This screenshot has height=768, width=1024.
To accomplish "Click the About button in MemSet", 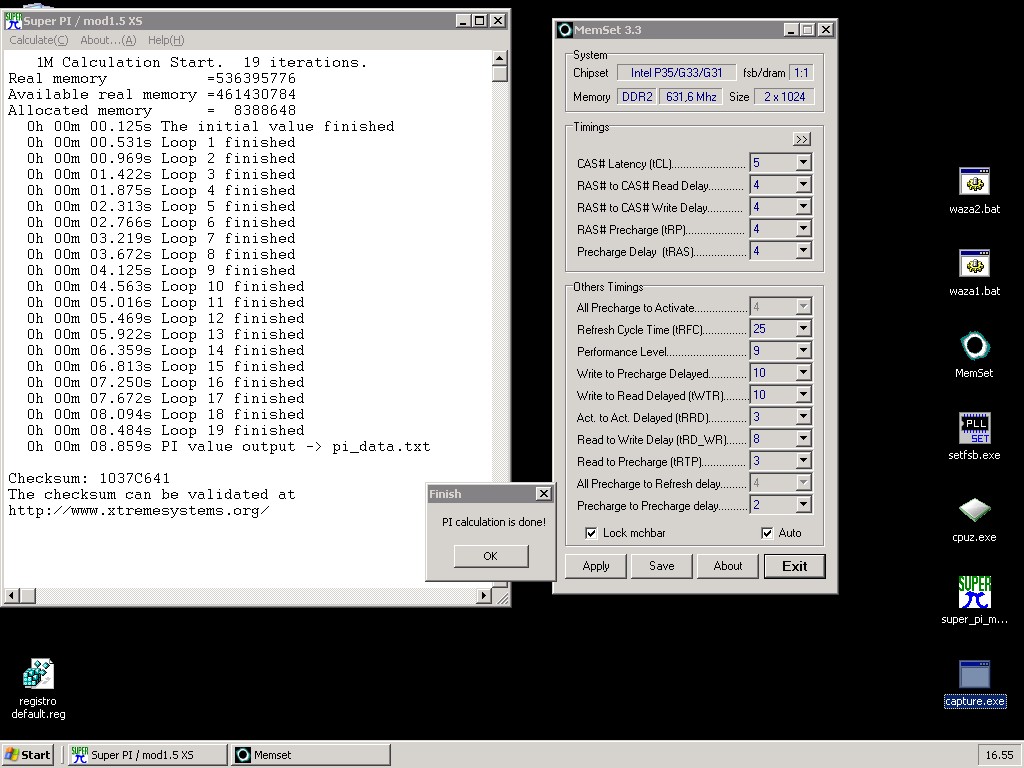I will click(x=728, y=566).
